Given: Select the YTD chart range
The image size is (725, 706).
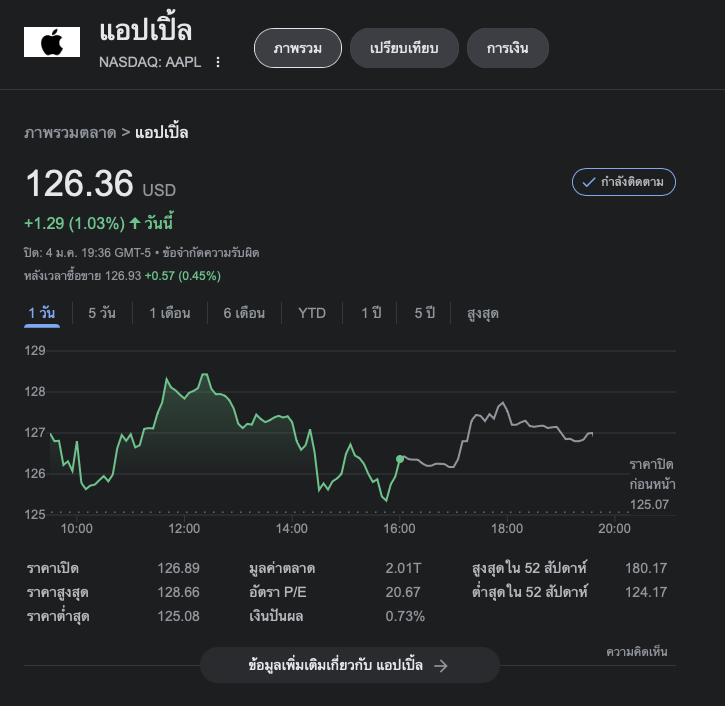Looking at the screenshot, I should click(x=312, y=313).
